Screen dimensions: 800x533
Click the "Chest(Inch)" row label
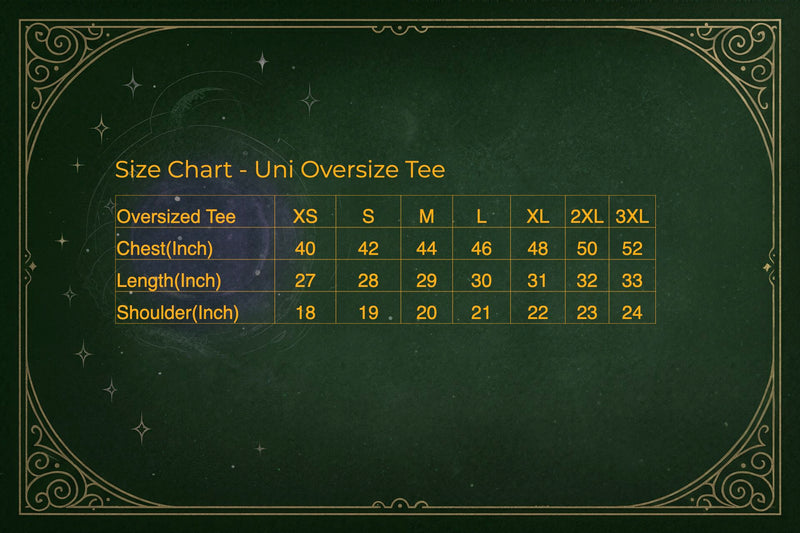[x=165, y=248]
